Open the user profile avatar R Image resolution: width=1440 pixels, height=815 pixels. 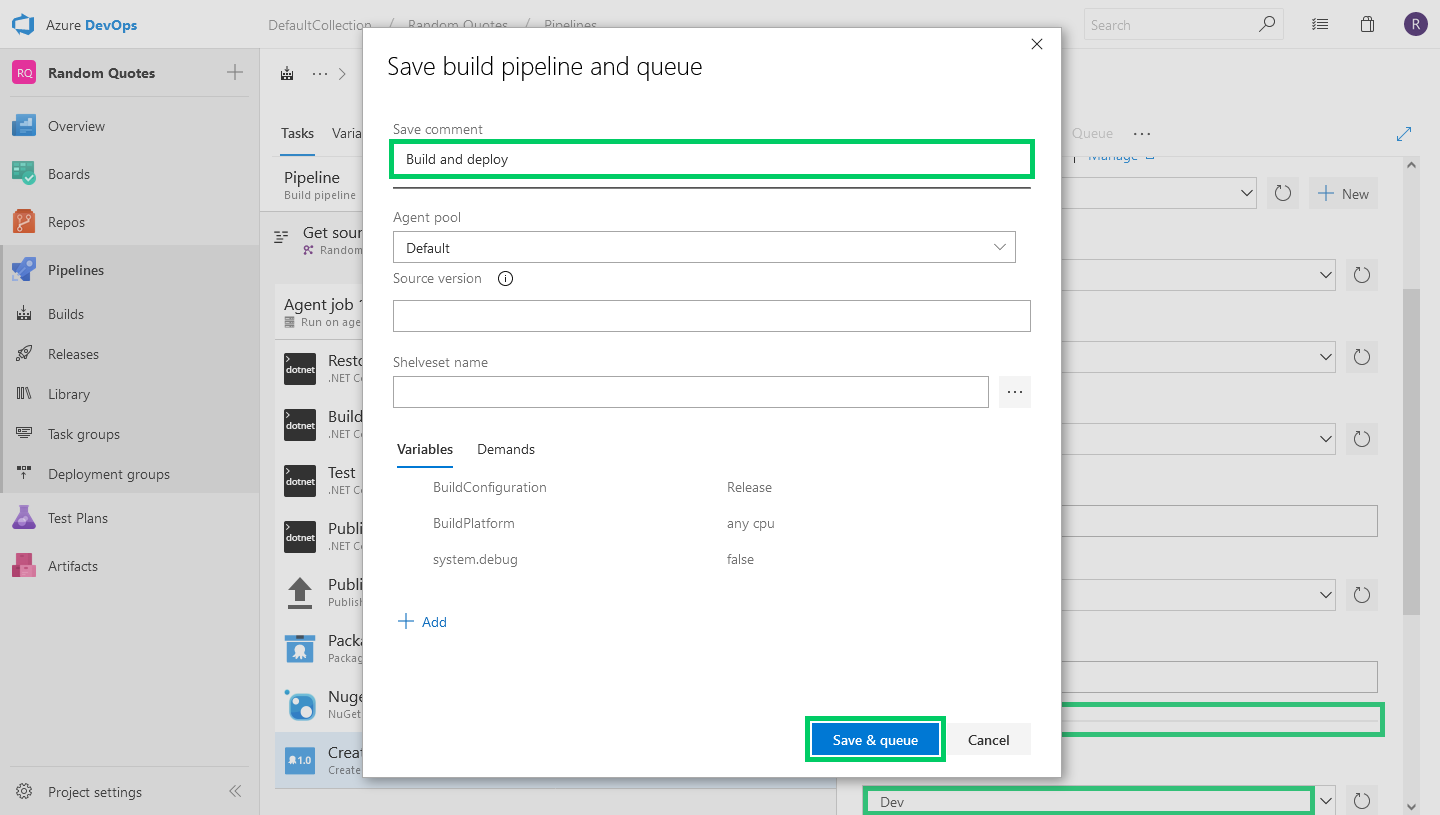(x=1415, y=25)
